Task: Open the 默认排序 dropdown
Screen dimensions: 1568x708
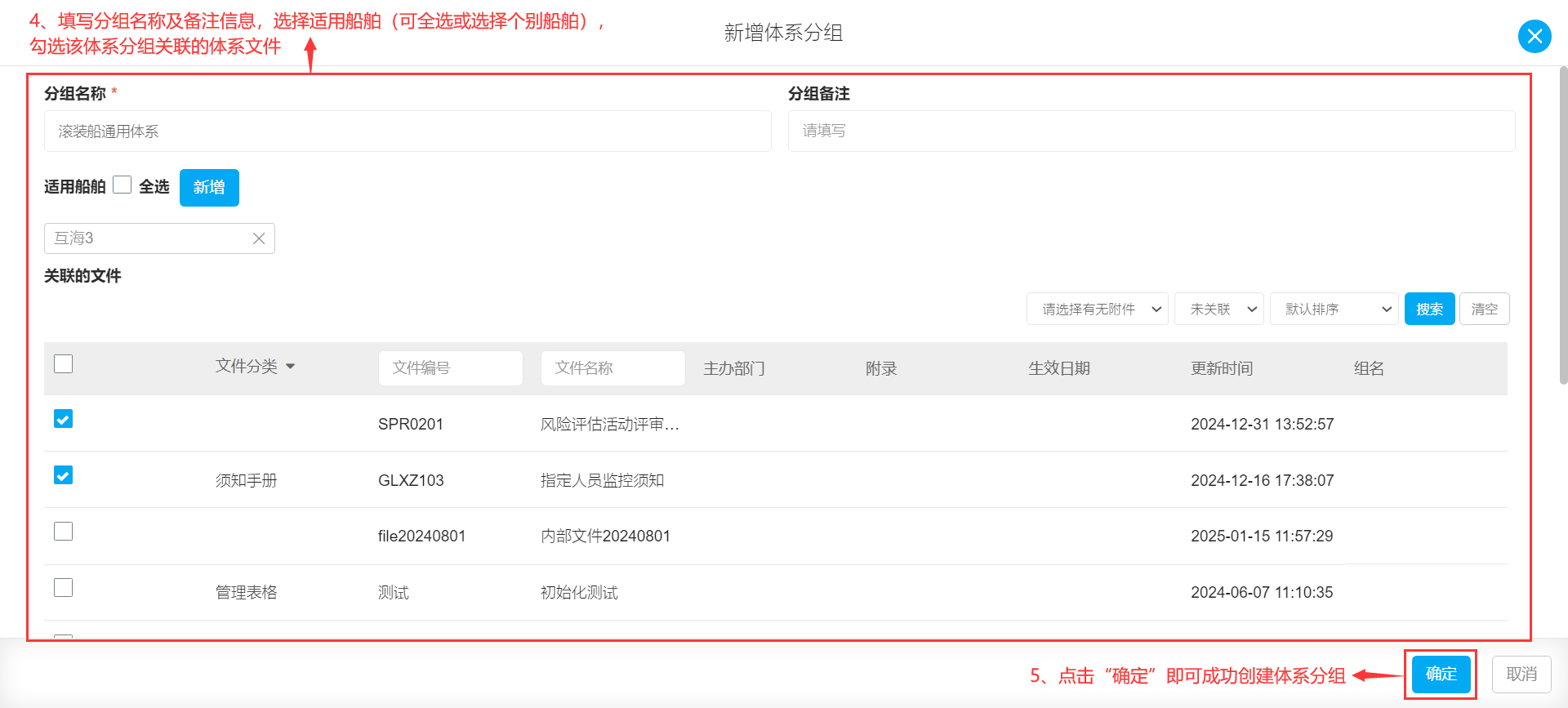Action: click(1334, 309)
